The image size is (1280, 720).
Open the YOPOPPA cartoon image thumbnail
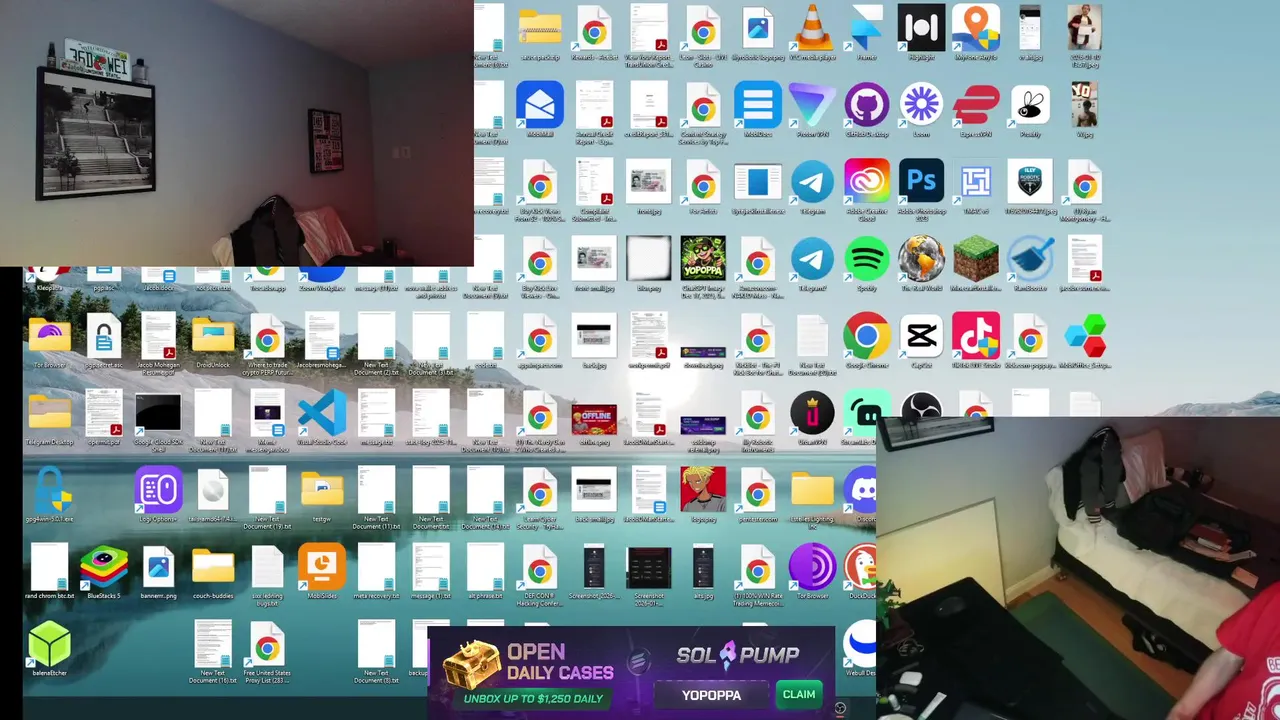(x=703, y=260)
